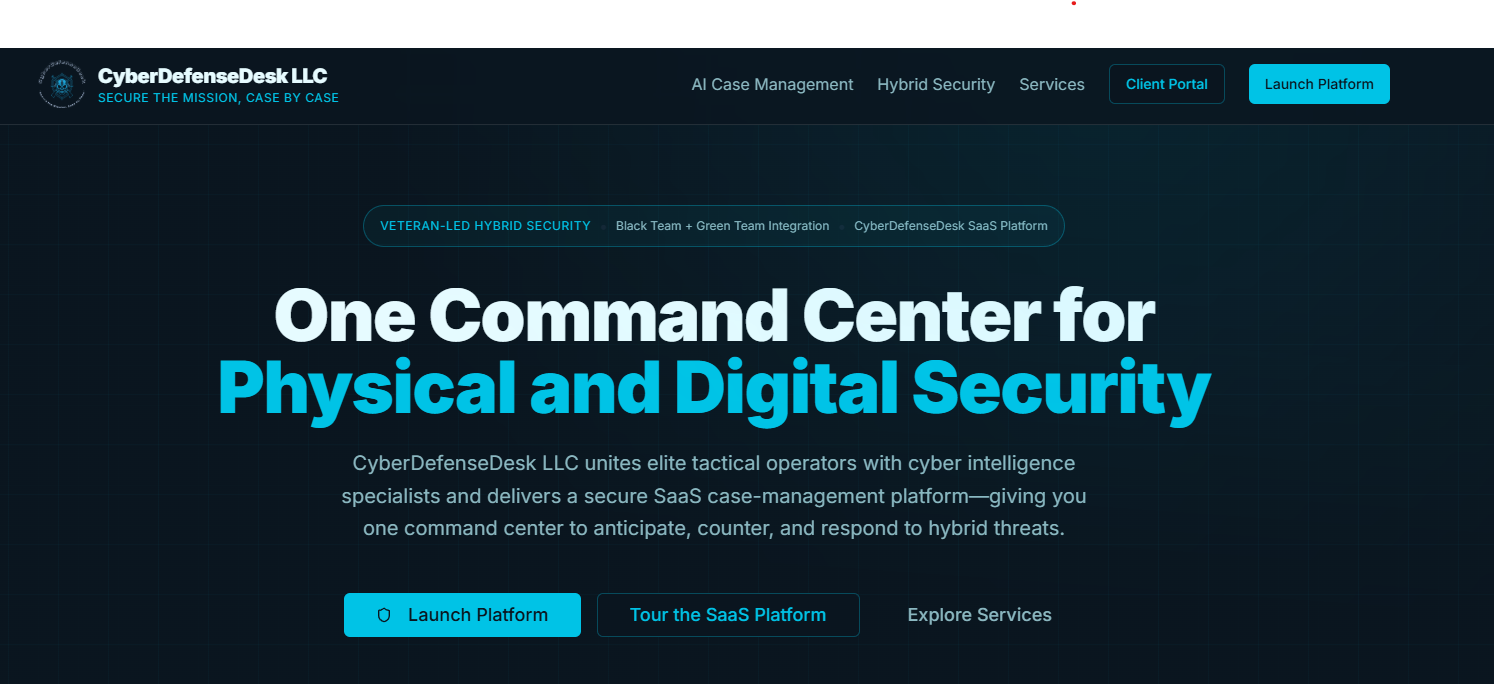Open the Hybrid Security menu
The width and height of the screenshot is (1494, 684).
point(936,84)
